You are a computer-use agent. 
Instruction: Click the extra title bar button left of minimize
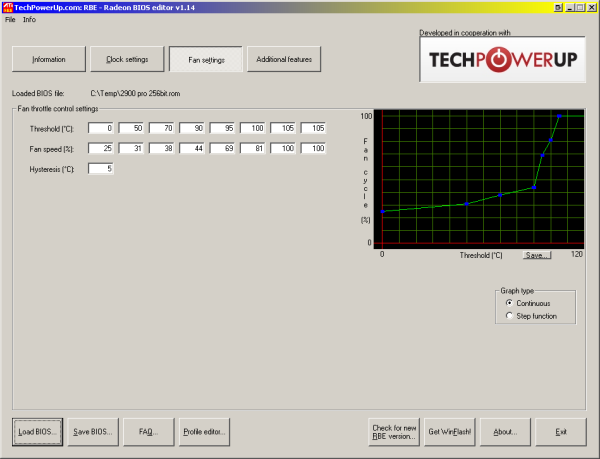[558, 7]
